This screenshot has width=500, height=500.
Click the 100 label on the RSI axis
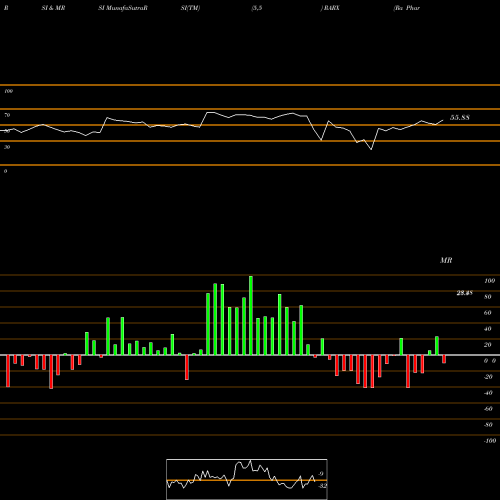click(8, 91)
